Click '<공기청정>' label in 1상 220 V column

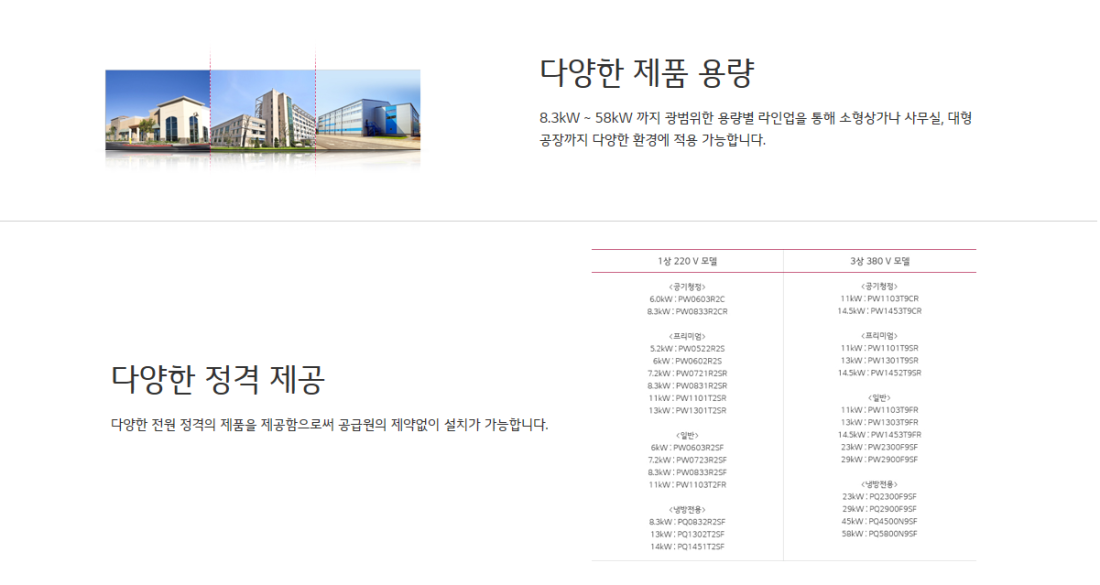click(688, 287)
